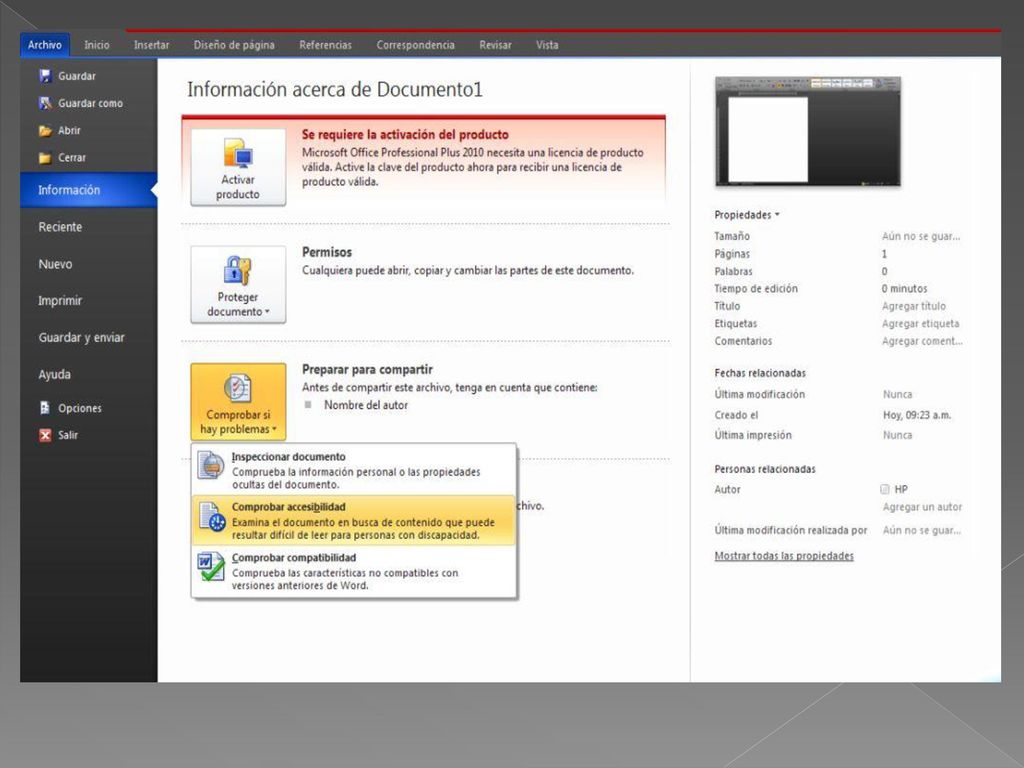Open Comprobar si hay problemas dropdown

[238, 402]
